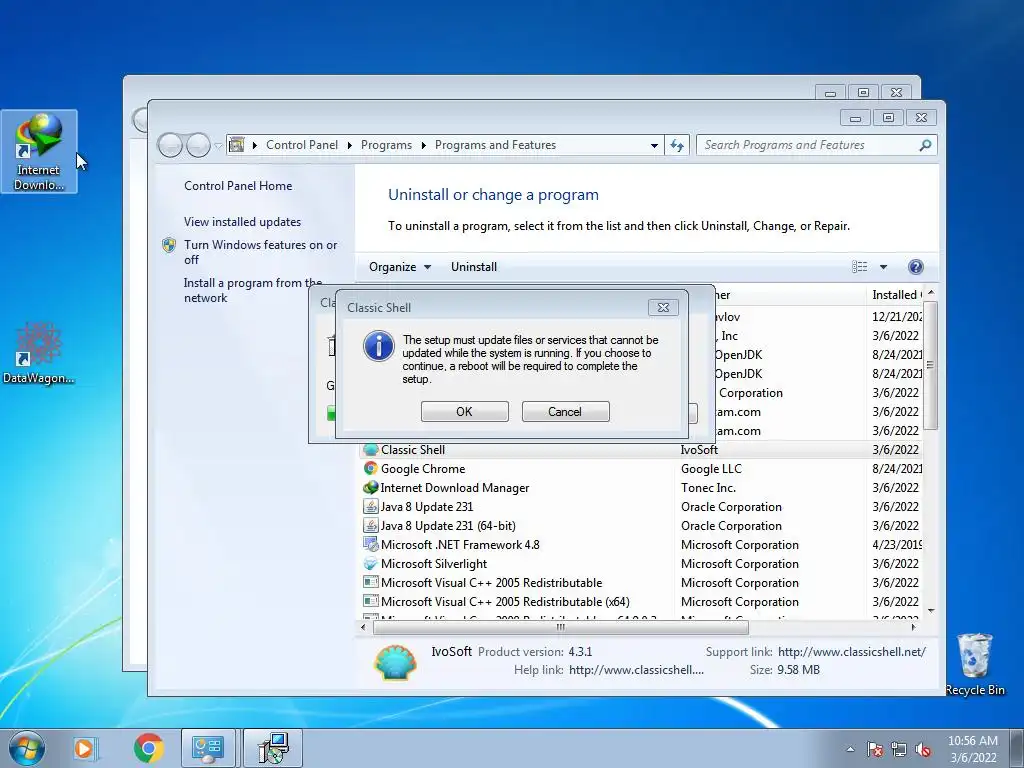This screenshot has height=768, width=1024.
Task: Click the Java 8 Update 231 (64-bit) icon
Action: [370, 525]
